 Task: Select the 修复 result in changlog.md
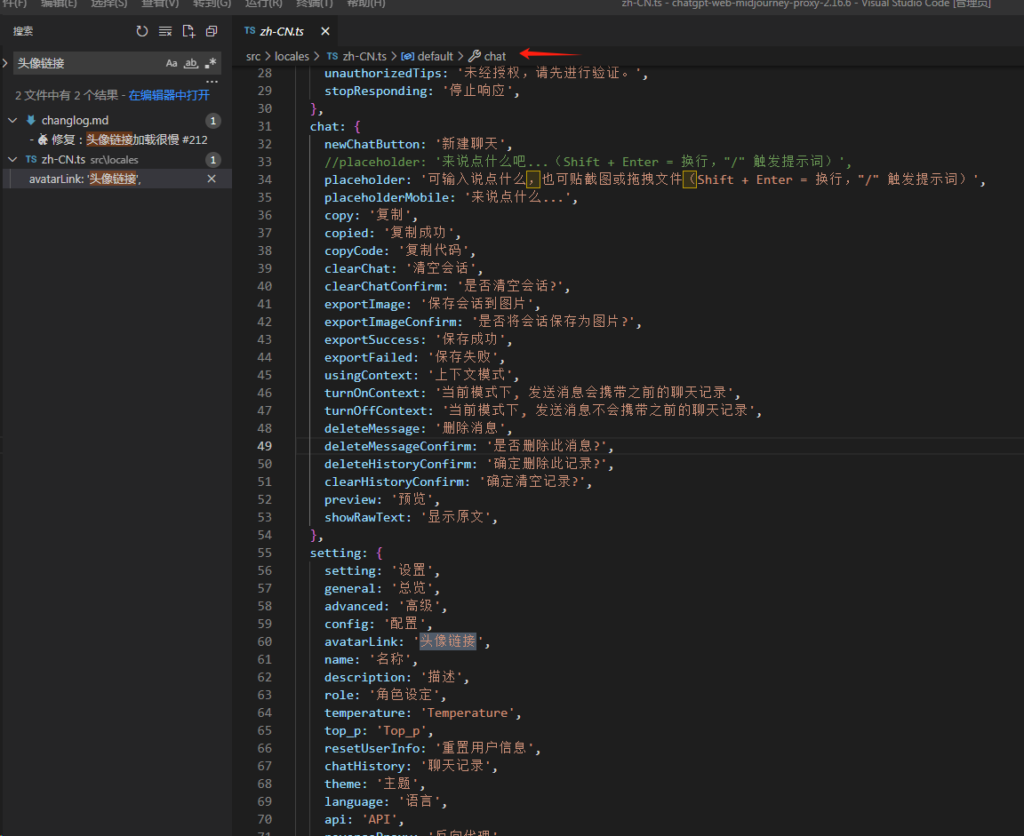120,140
